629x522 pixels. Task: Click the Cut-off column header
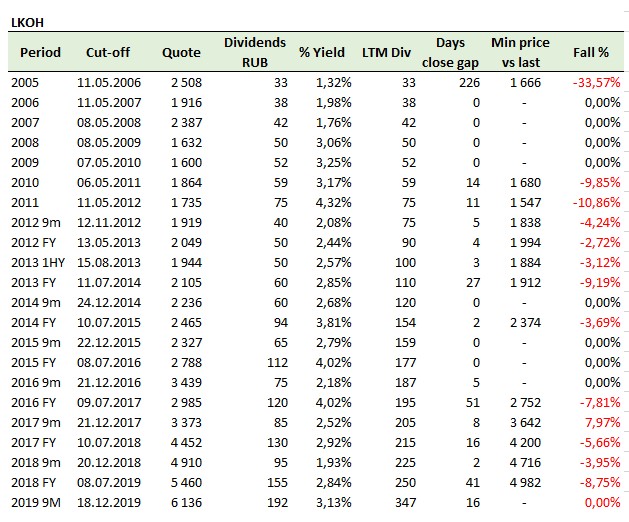point(108,53)
